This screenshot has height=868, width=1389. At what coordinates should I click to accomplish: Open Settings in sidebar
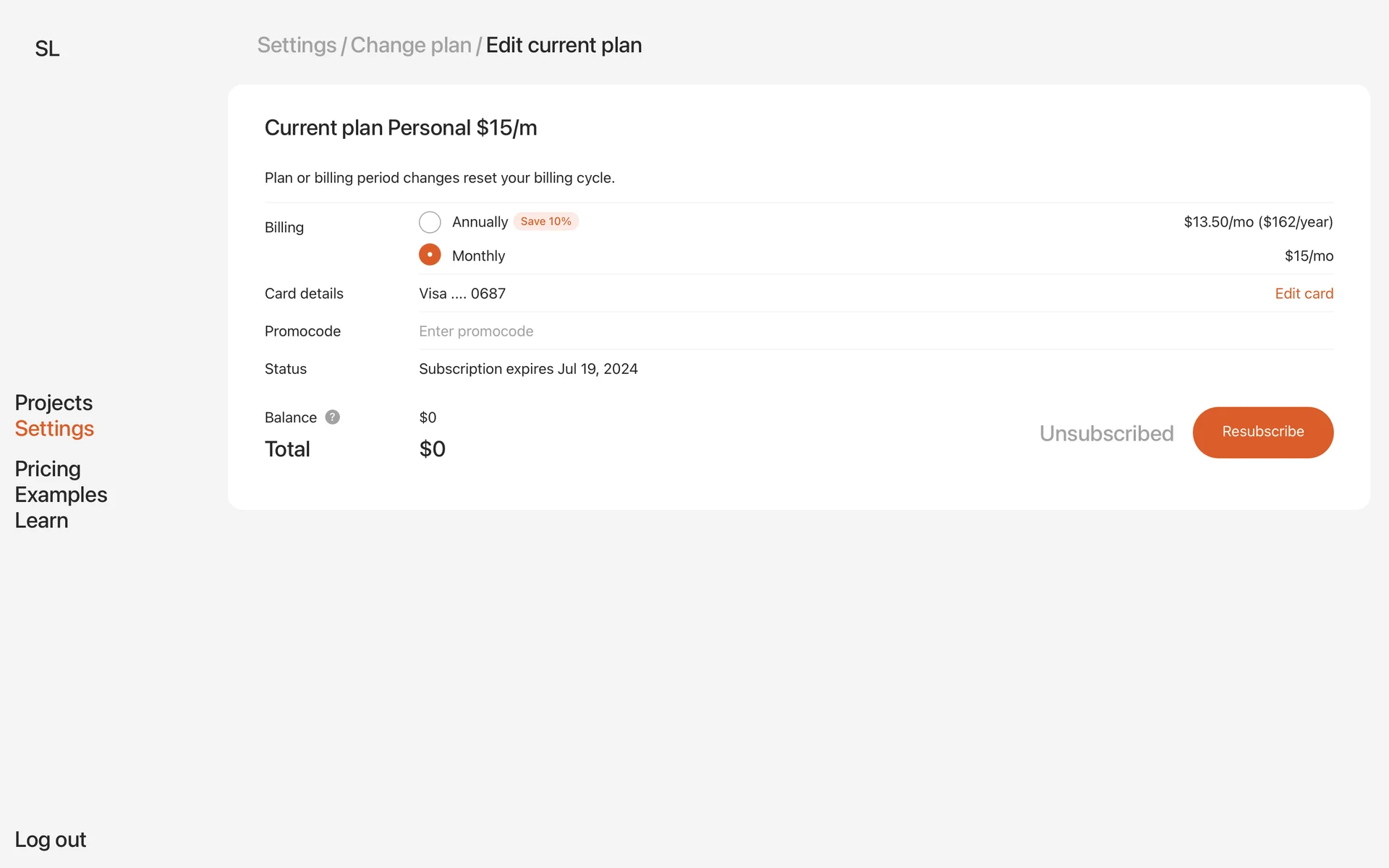click(54, 428)
